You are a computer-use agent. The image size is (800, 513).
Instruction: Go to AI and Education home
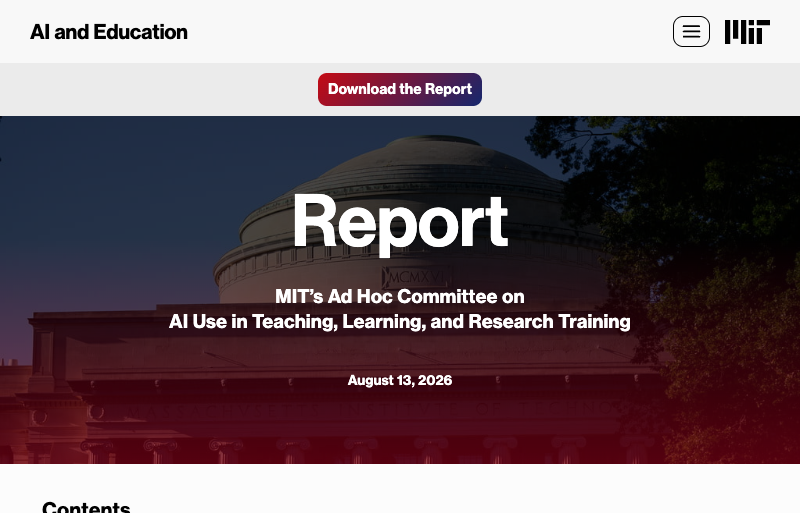point(109,32)
